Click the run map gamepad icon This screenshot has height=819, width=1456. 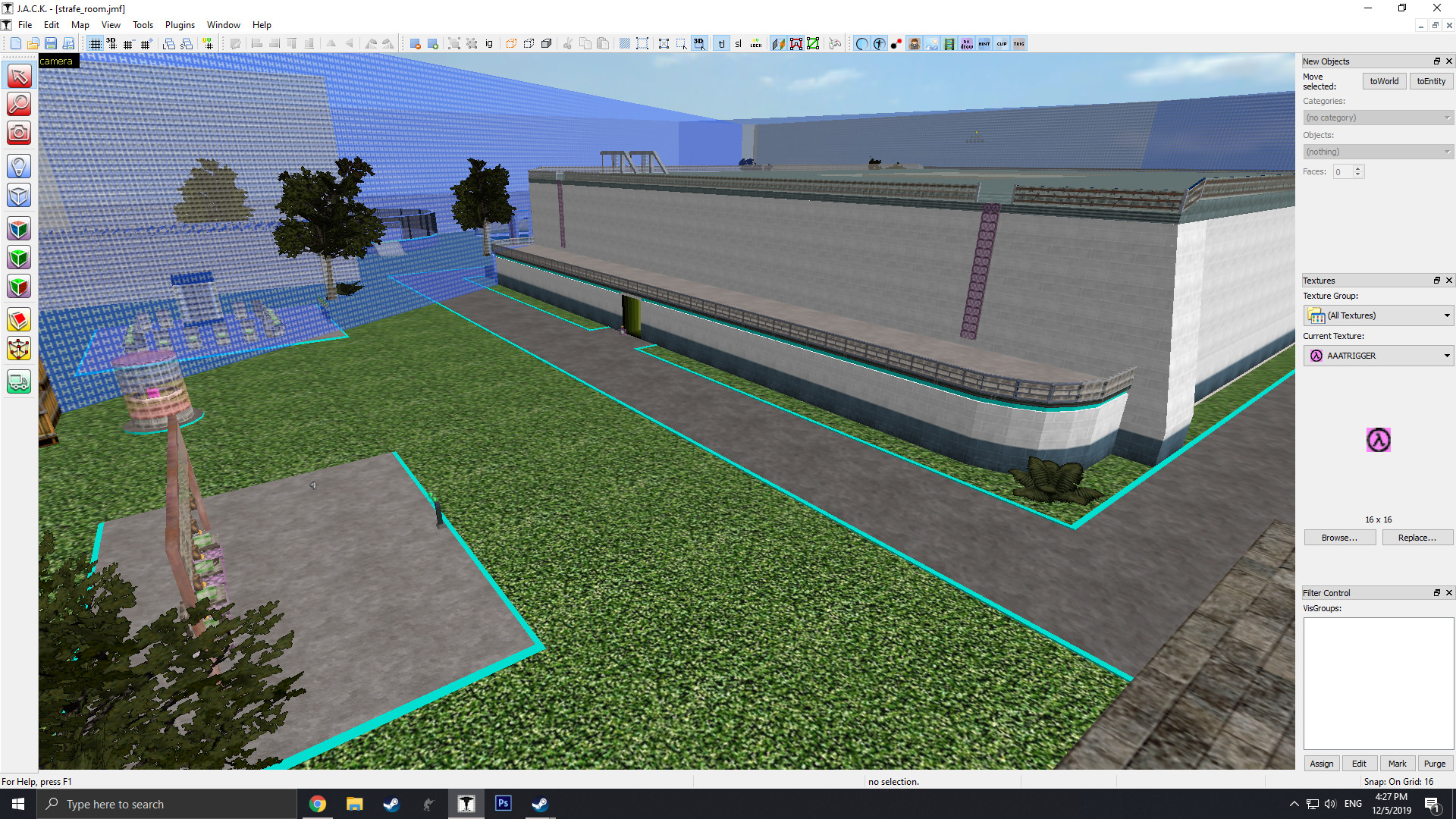tap(835, 43)
